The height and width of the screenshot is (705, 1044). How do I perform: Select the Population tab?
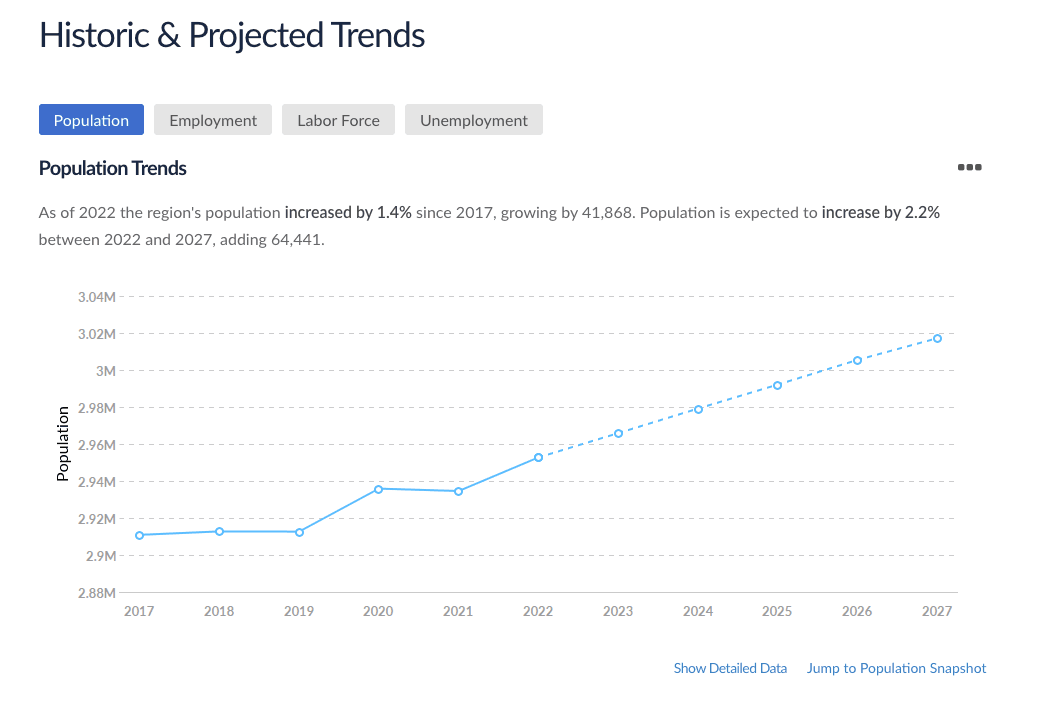pyautogui.click(x=91, y=120)
